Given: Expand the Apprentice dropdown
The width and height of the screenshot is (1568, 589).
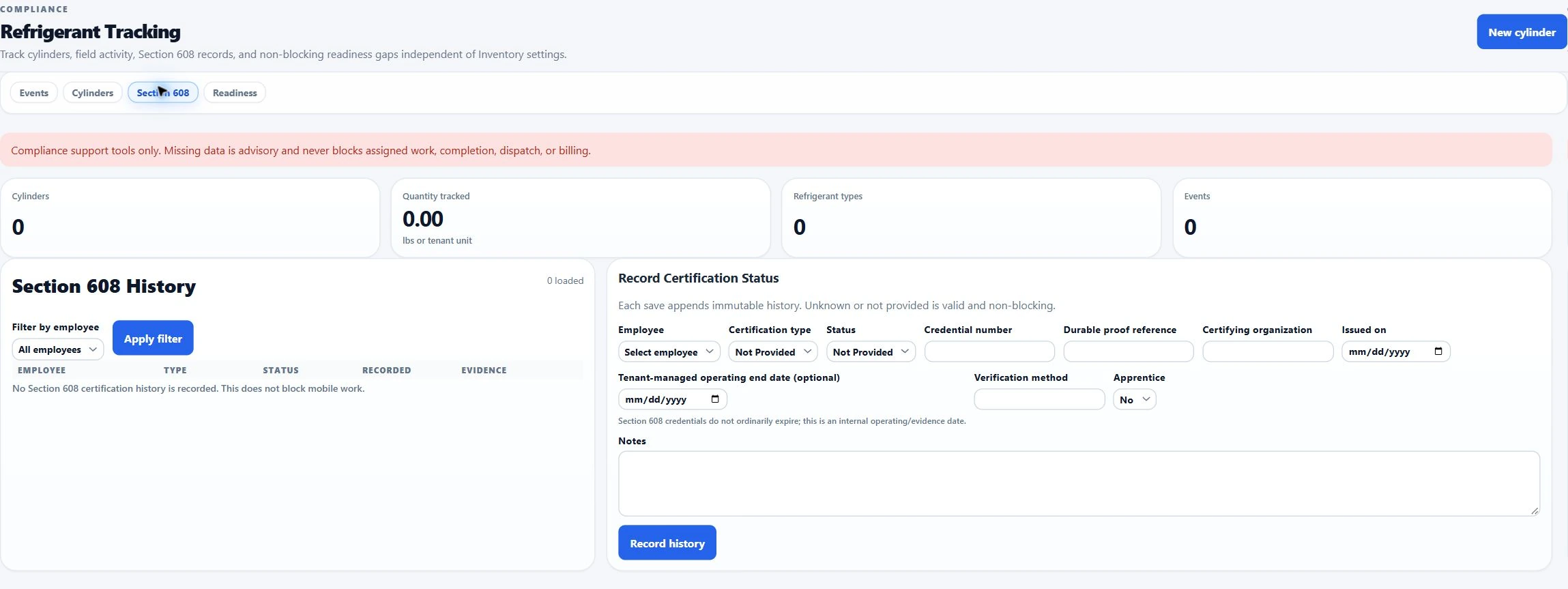Looking at the screenshot, I should tap(1135, 399).
